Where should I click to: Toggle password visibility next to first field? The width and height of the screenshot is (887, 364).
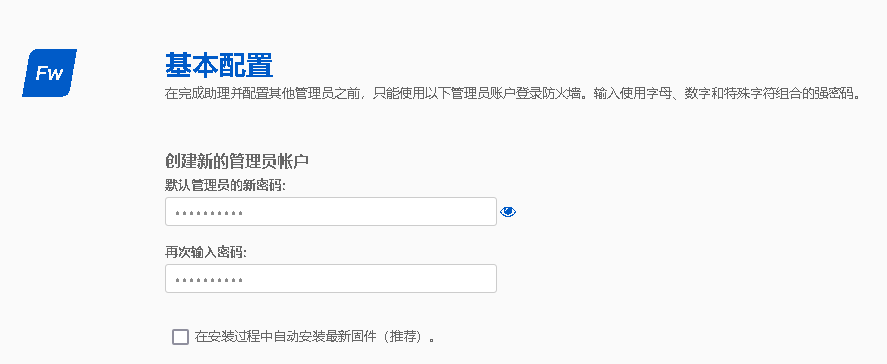[x=508, y=212]
